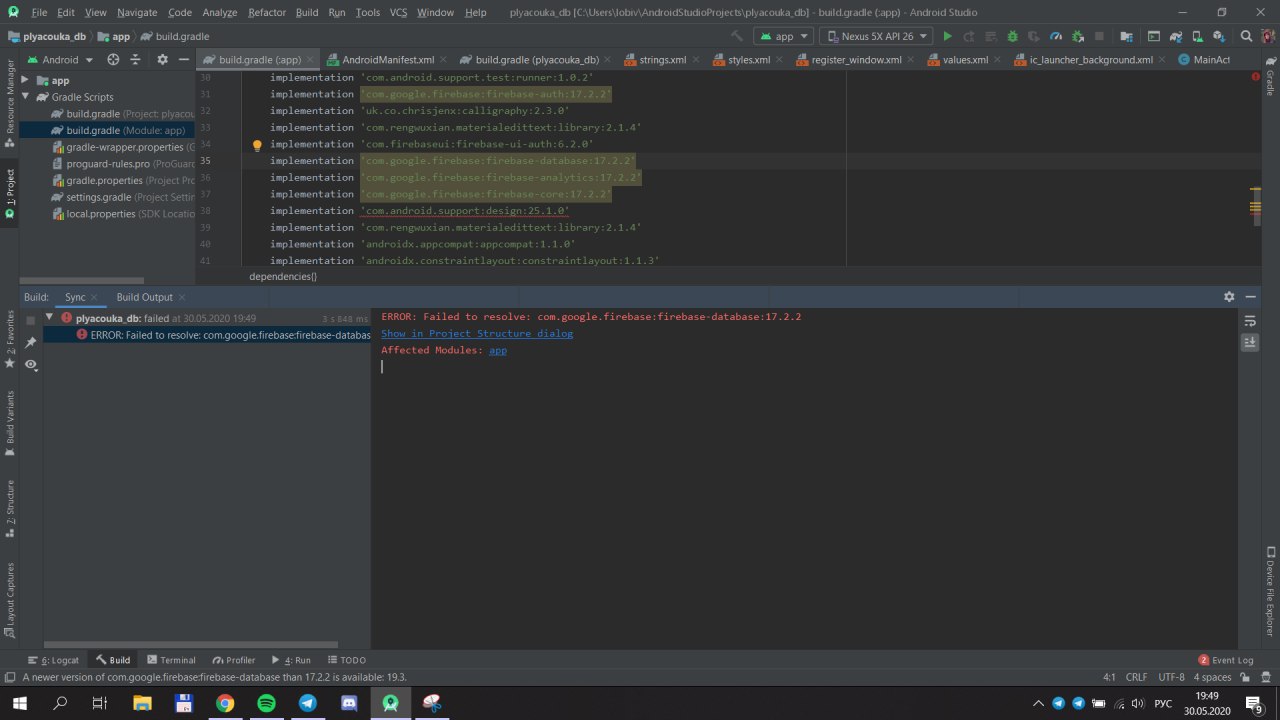Open Search Everywhere magnifier icon
Image resolution: width=1280 pixels, height=720 pixels.
(1246, 36)
